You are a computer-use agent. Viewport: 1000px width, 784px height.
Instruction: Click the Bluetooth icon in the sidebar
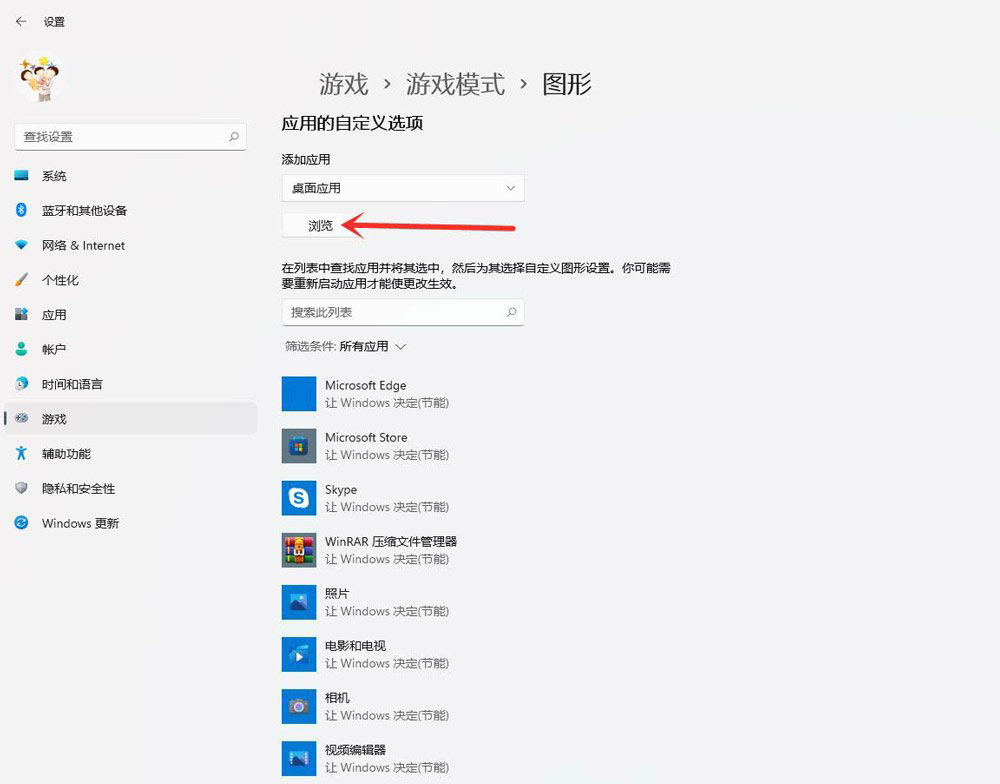21,210
